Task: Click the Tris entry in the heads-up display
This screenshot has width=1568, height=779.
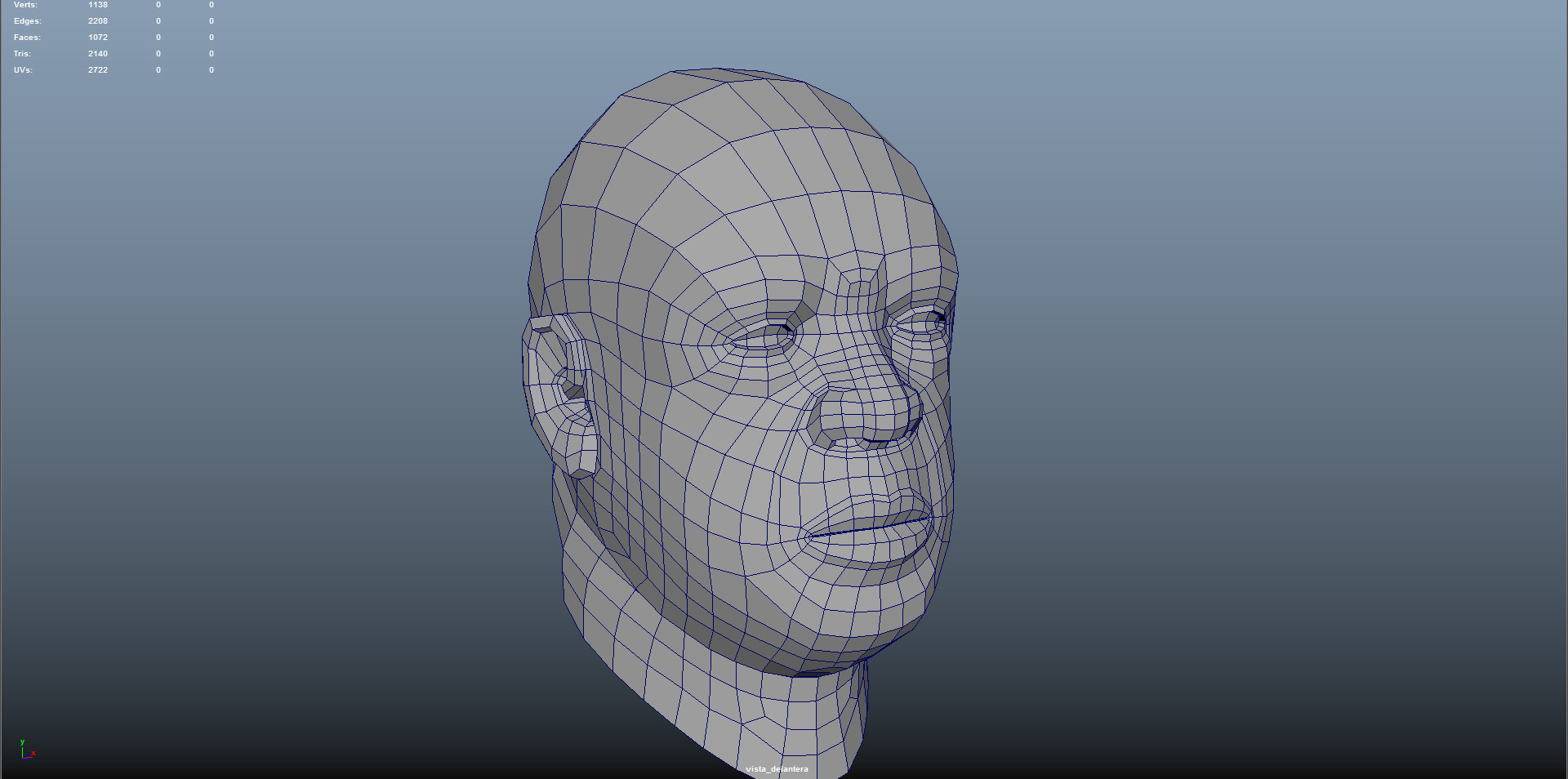Action: coord(22,53)
